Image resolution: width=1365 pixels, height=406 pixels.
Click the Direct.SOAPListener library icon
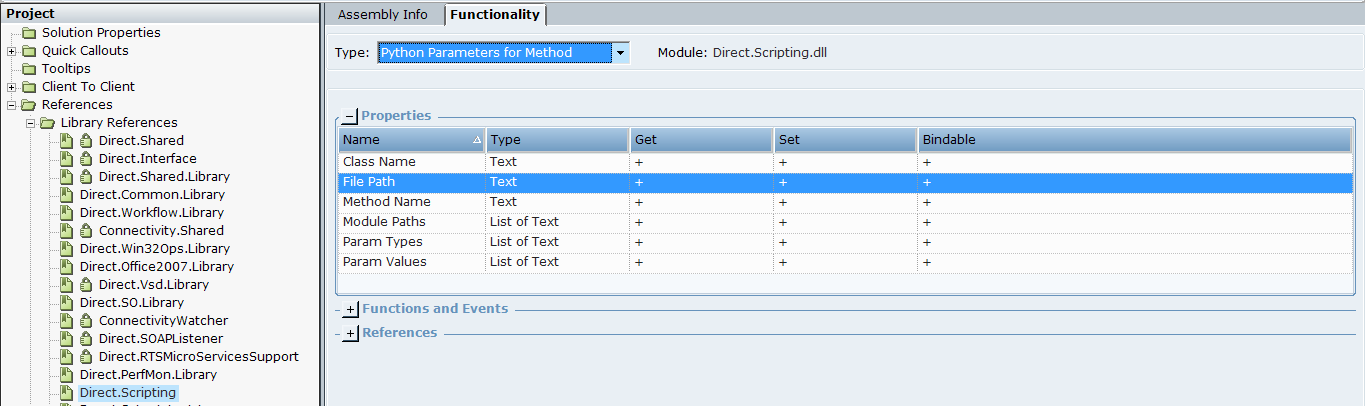click(x=67, y=339)
